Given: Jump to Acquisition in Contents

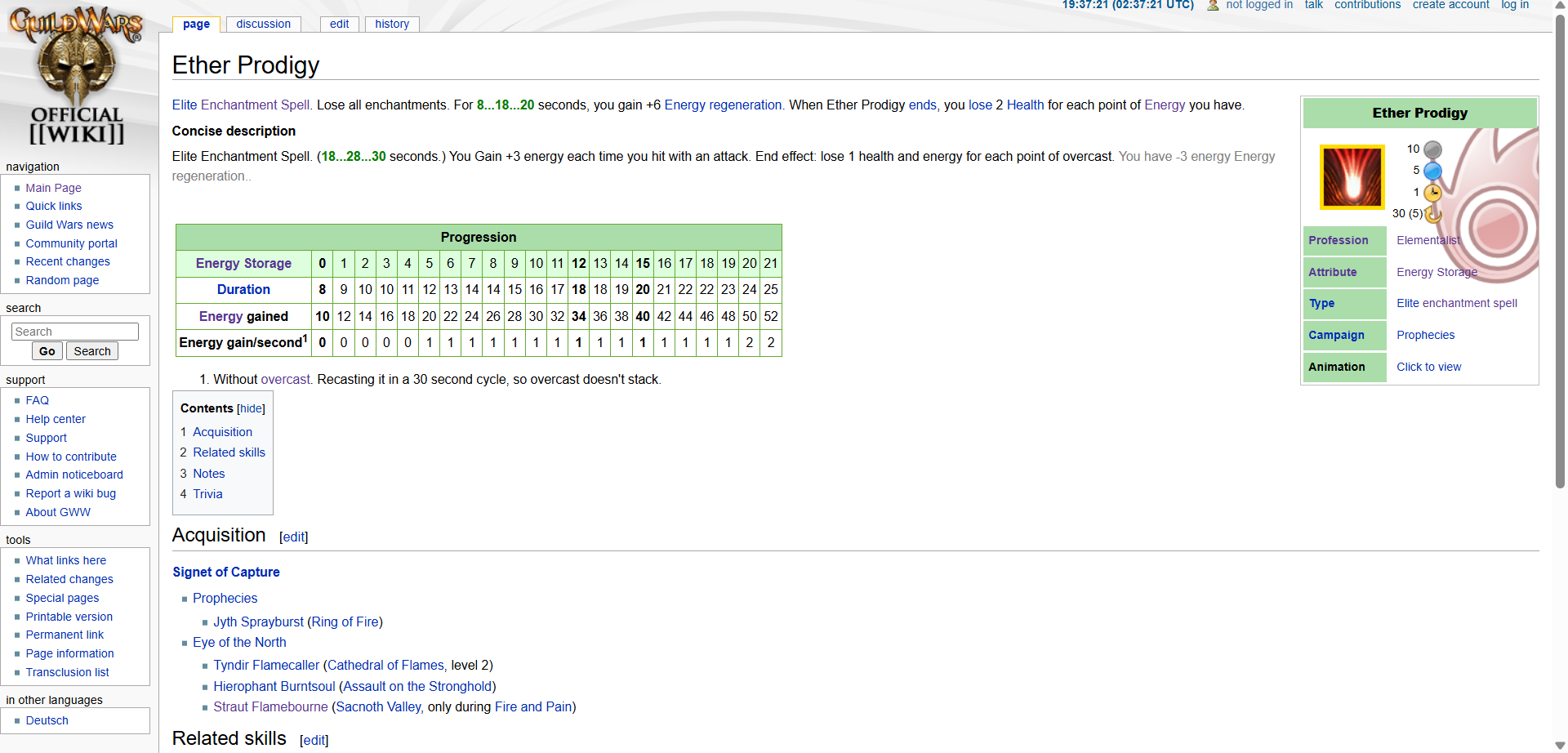Looking at the screenshot, I should (x=222, y=432).
